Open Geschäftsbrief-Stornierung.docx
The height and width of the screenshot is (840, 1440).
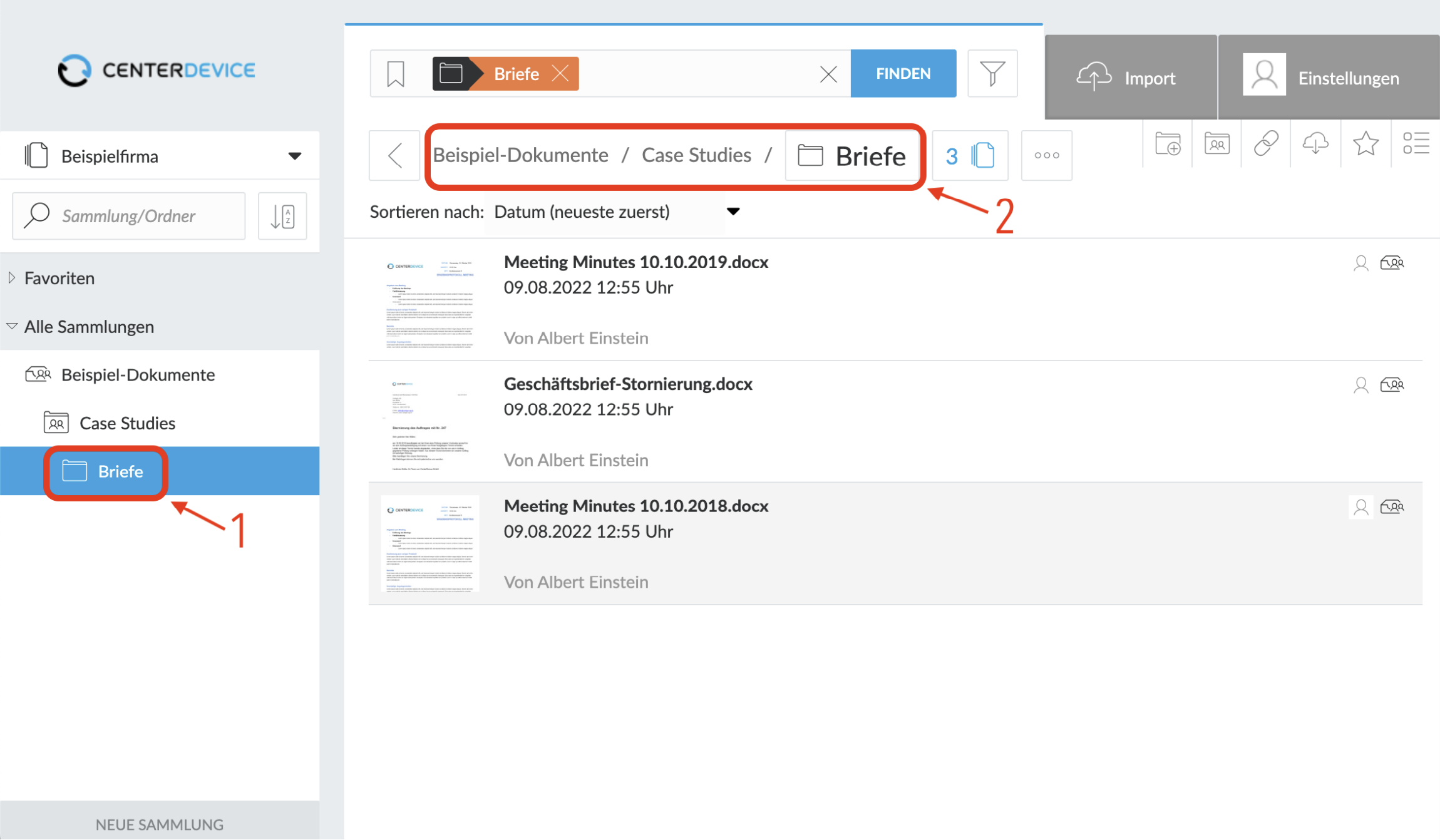pyautogui.click(x=628, y=384)
